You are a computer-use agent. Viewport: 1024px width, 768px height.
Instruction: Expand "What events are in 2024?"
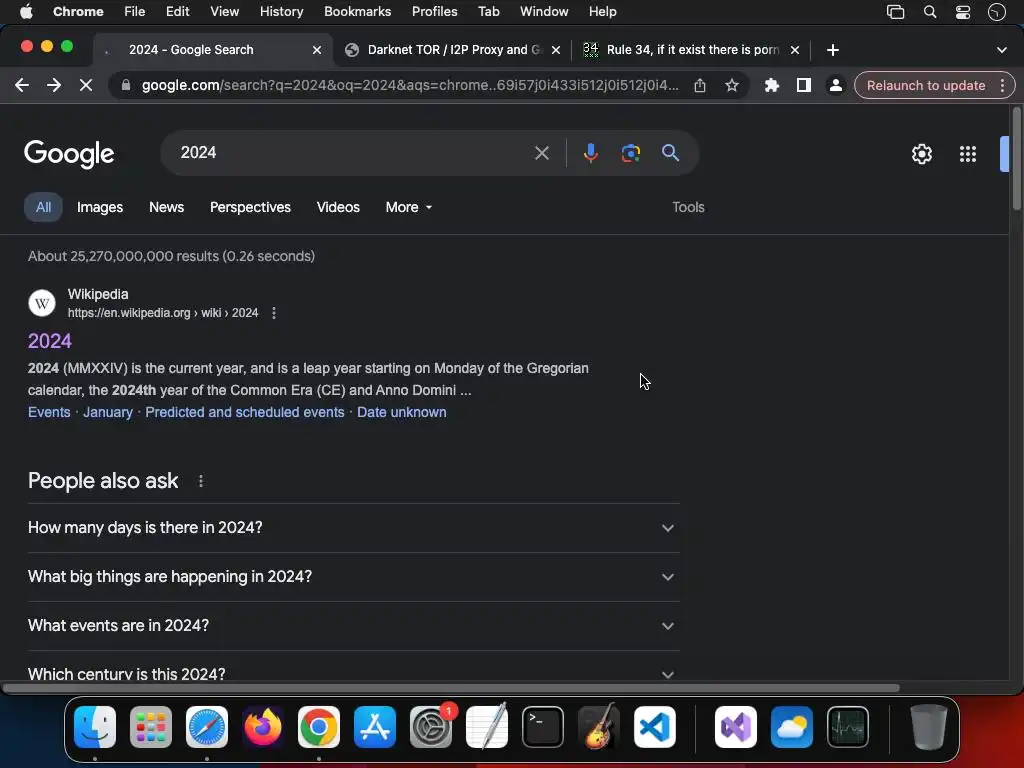coord(353,626)
